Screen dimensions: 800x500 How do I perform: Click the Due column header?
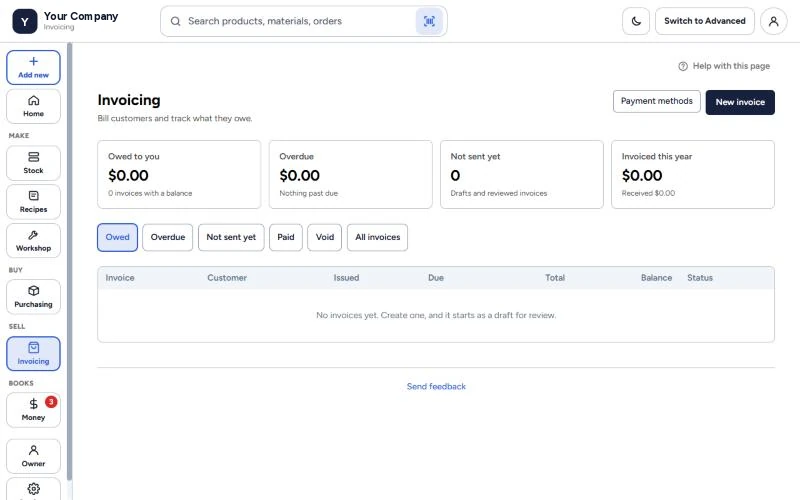436,278
